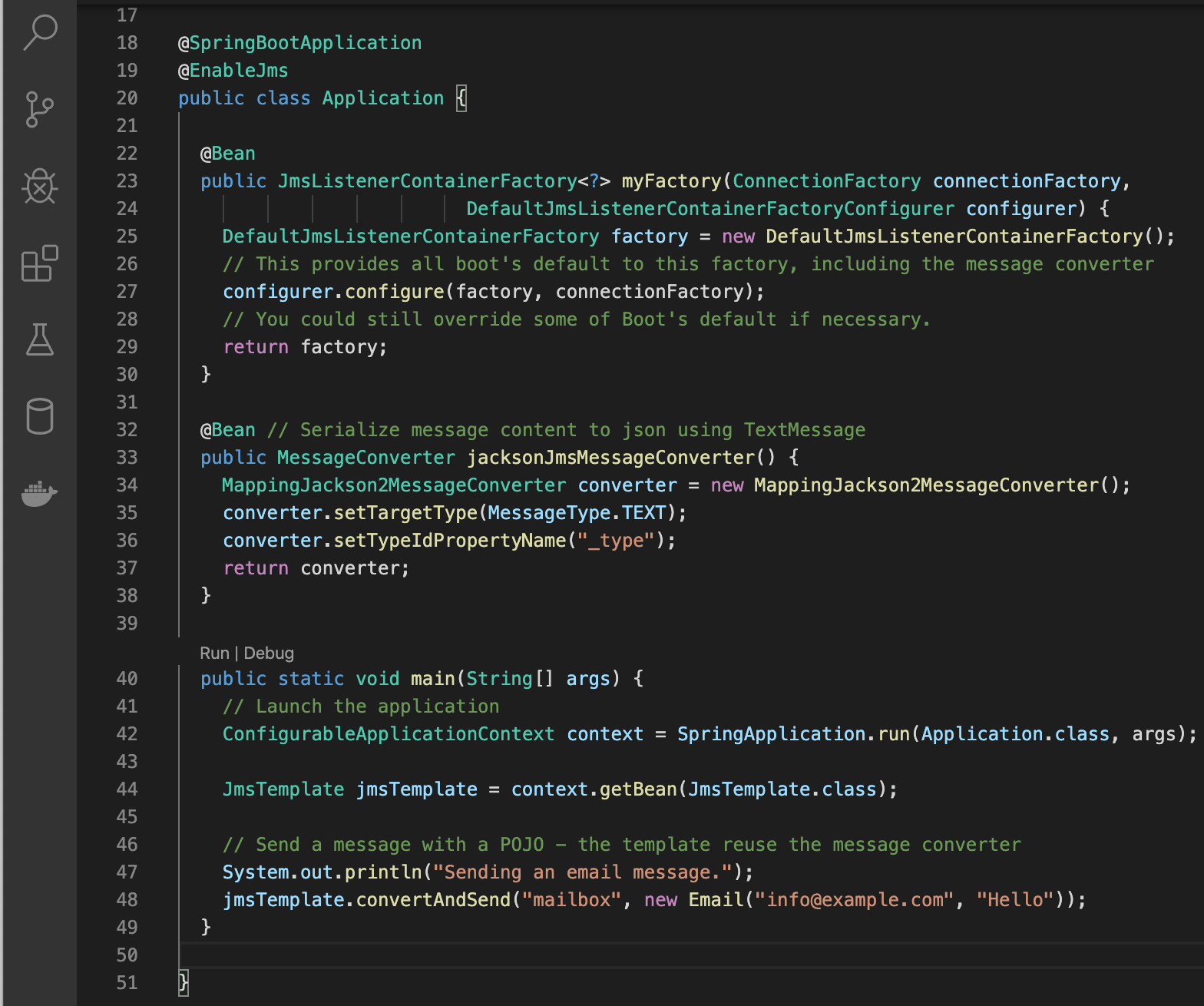Click the @EnableJms annotation
This screenshot has width=1204, height=1006.
click(x=233, y=71)
